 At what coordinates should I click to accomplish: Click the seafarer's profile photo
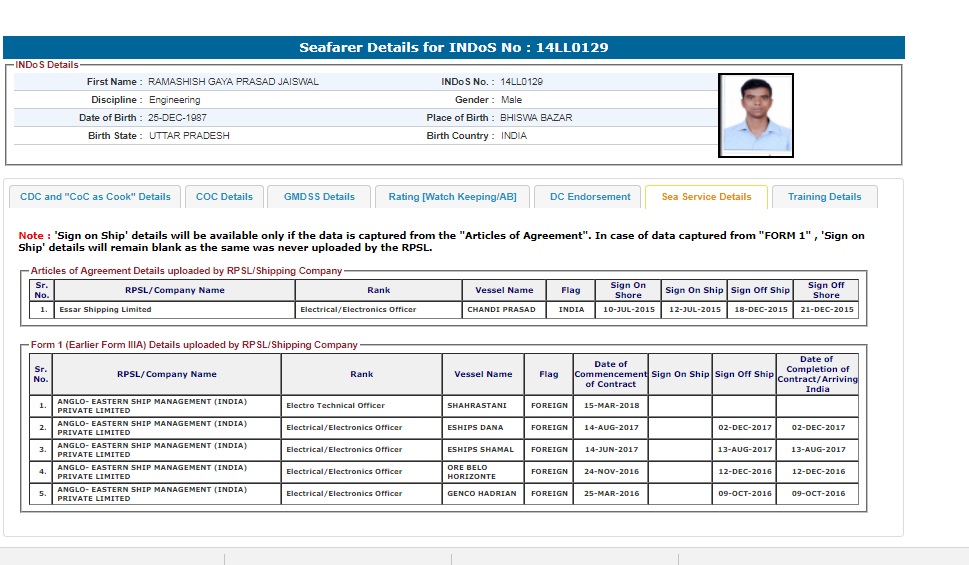755,115
